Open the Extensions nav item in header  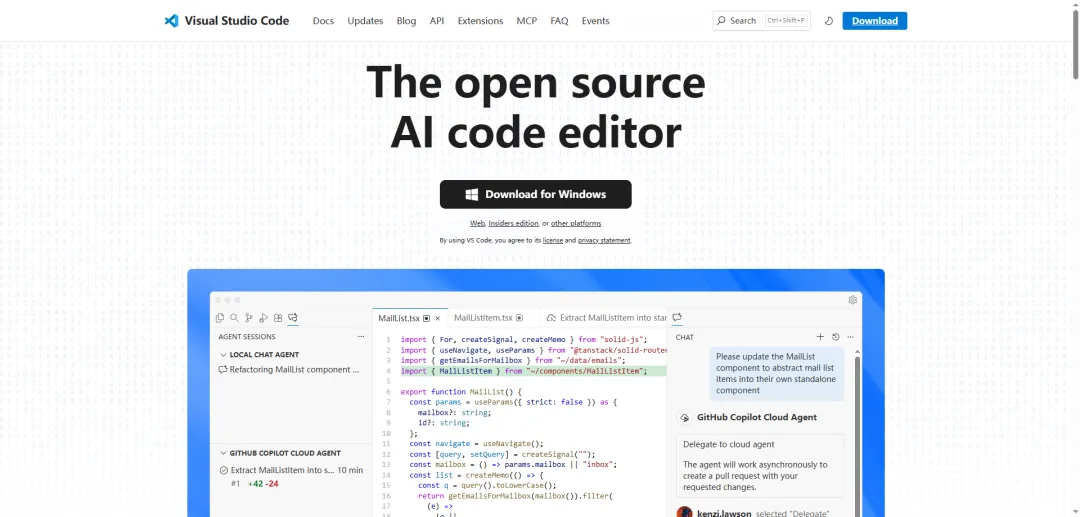[x=480, y=21]
